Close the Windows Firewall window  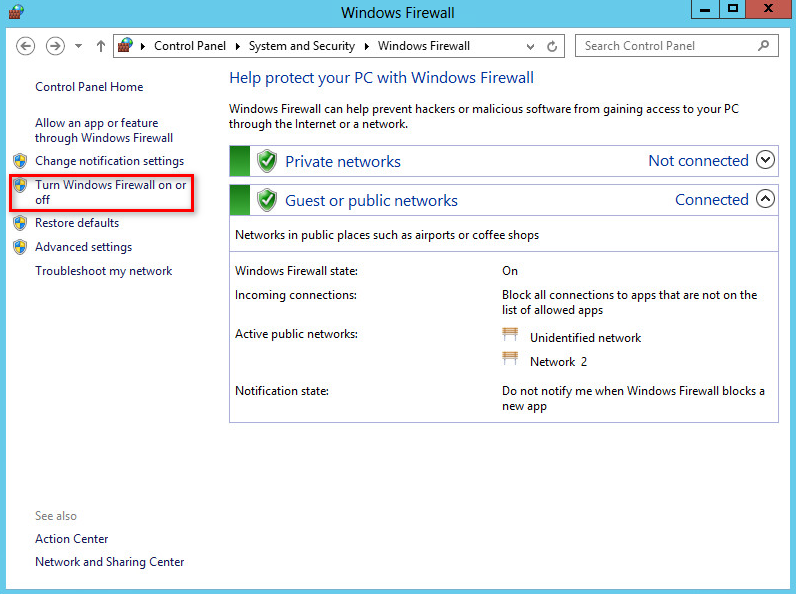point(768,9)
